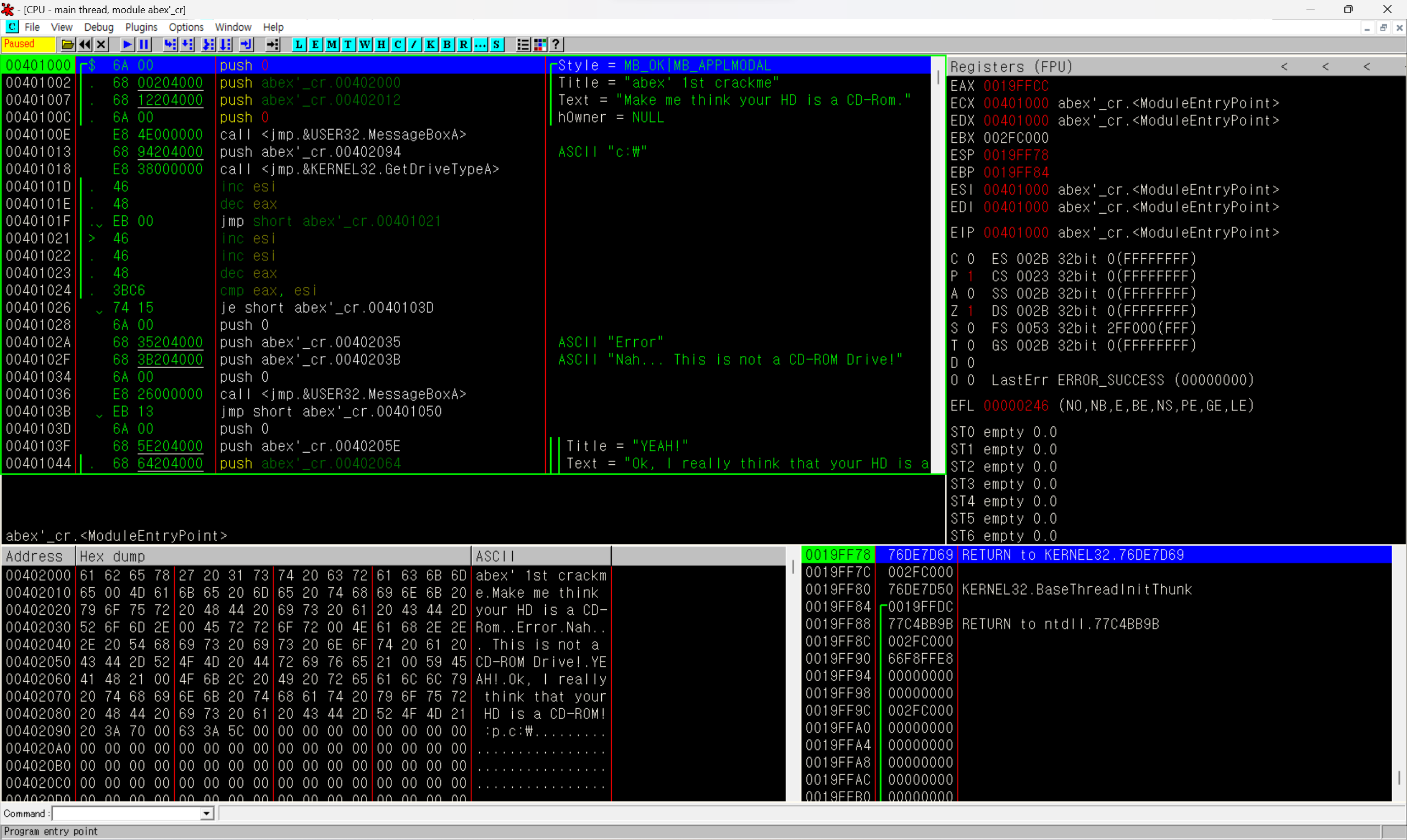Show Threads with the T icon

[x=348, y=44]
